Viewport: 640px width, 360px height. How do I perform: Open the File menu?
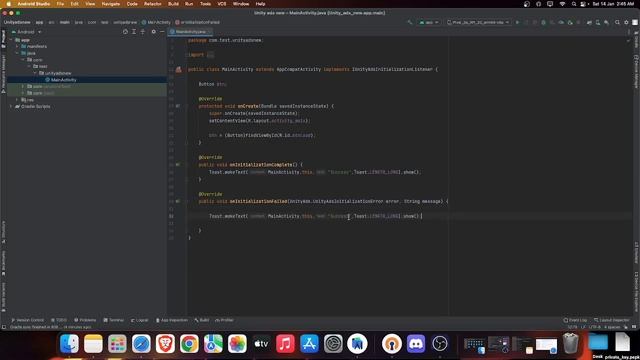tap(60, 4)
